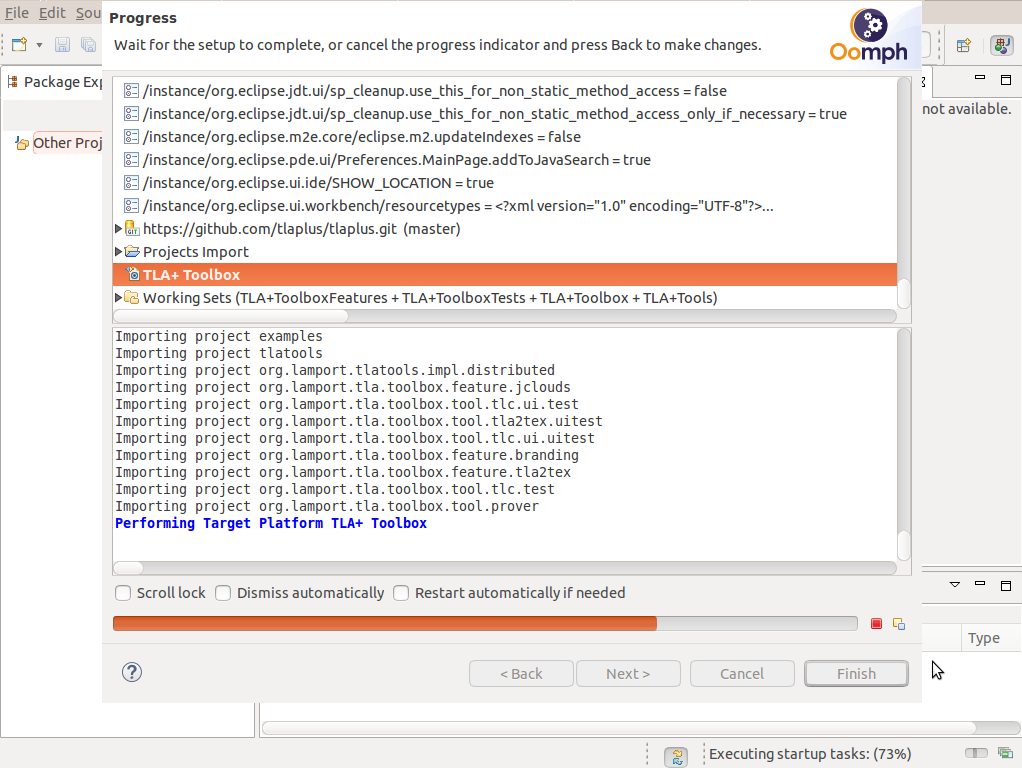Select the use_this_for_non_static_method_access = false row

435,91
